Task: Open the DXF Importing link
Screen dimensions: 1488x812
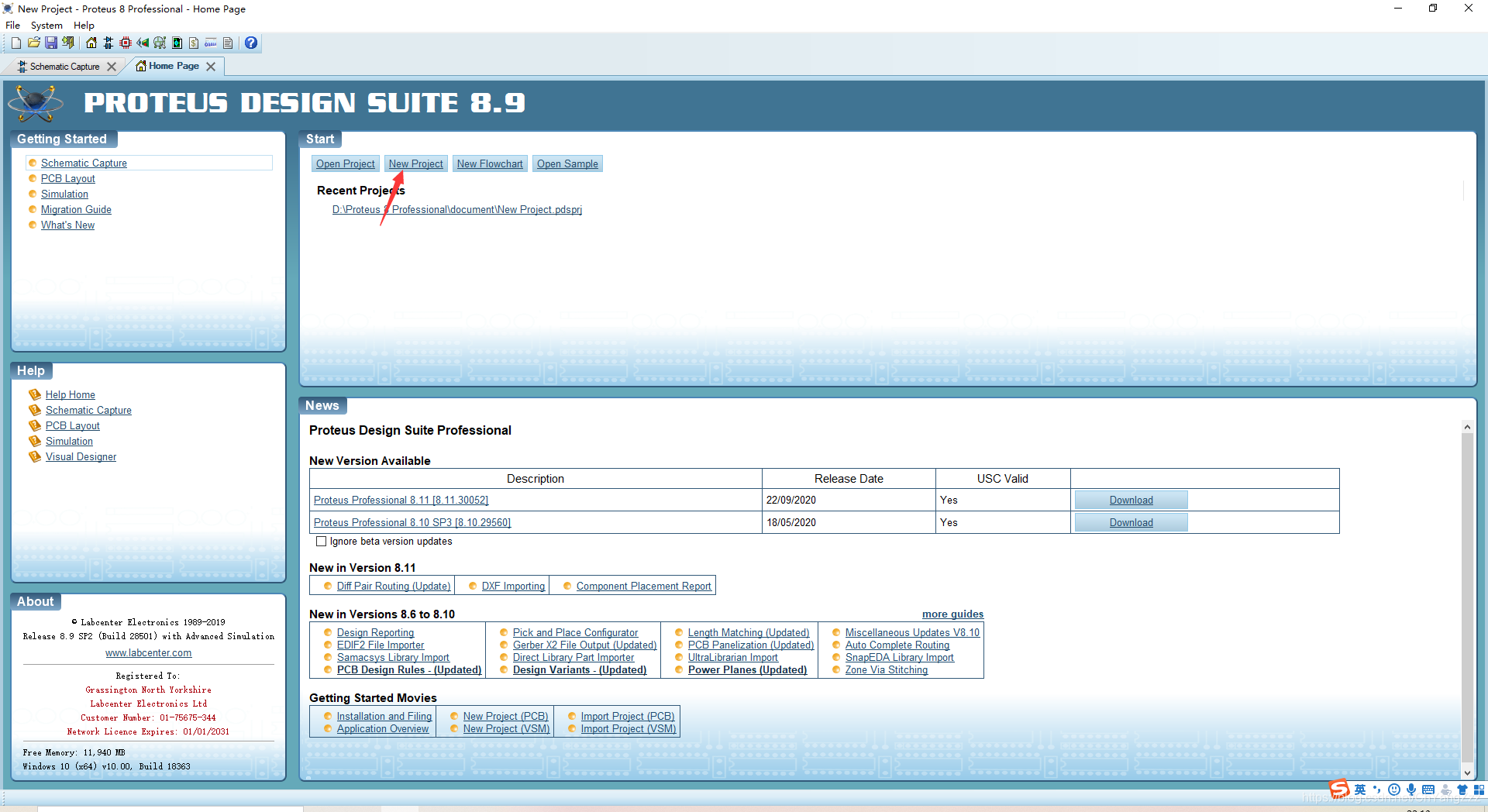Action: coord(513,586)
